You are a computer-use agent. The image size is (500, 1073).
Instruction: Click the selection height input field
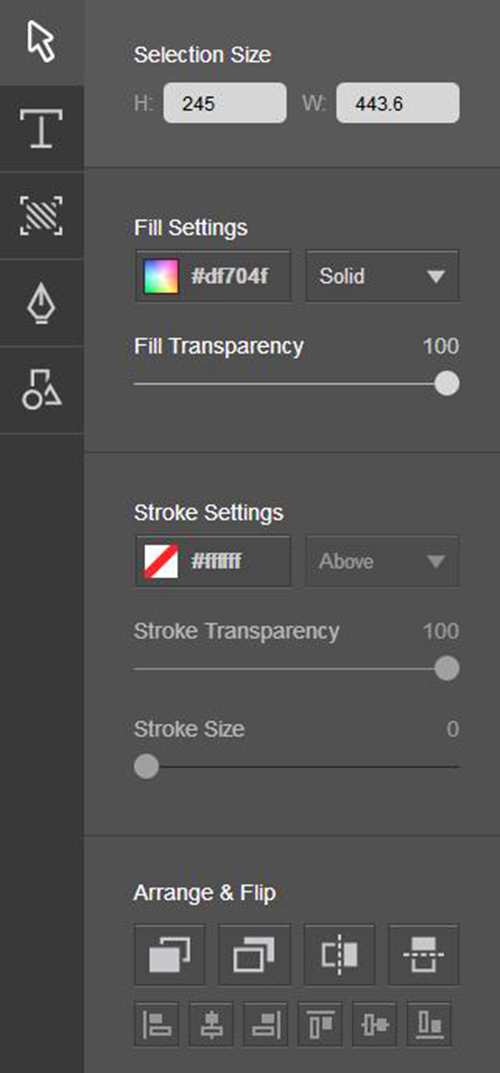tap(225, 103)
